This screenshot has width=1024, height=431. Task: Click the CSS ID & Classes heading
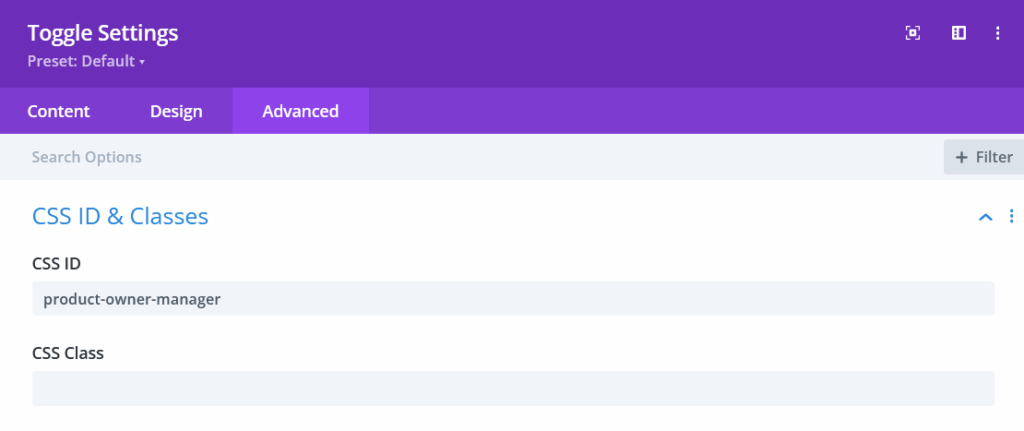[x=120, y=216]
